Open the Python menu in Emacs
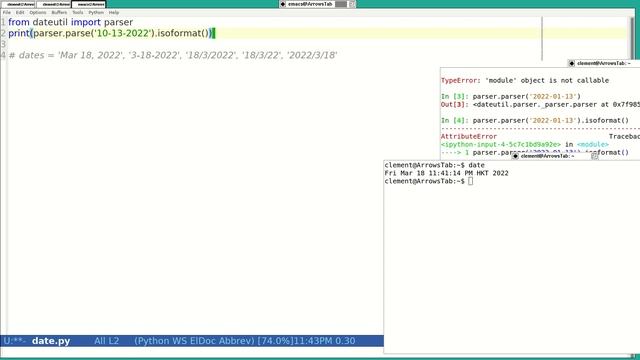Screen dimensions: 640x360 tap(96, 13)
